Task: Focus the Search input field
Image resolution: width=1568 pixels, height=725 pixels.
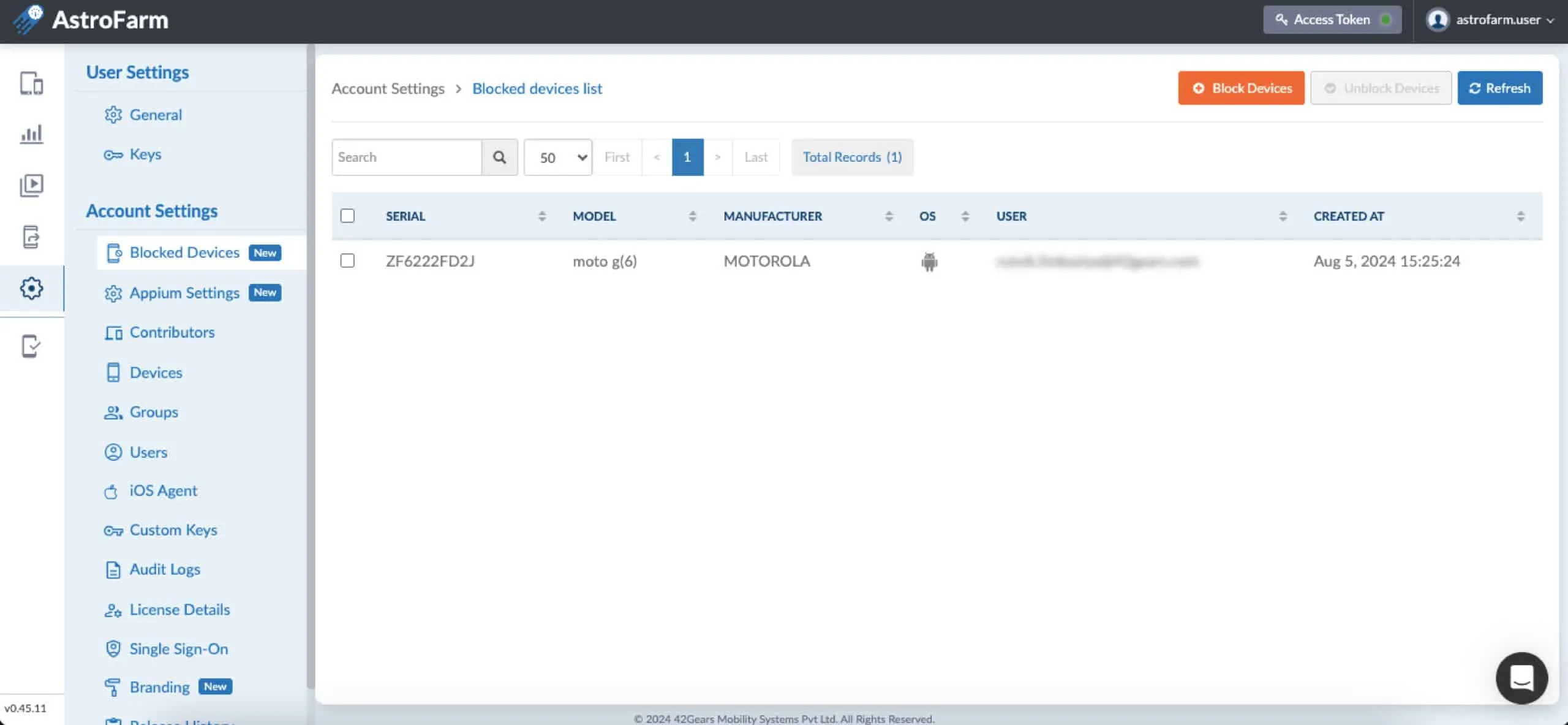Action: [x=407, y=158]
